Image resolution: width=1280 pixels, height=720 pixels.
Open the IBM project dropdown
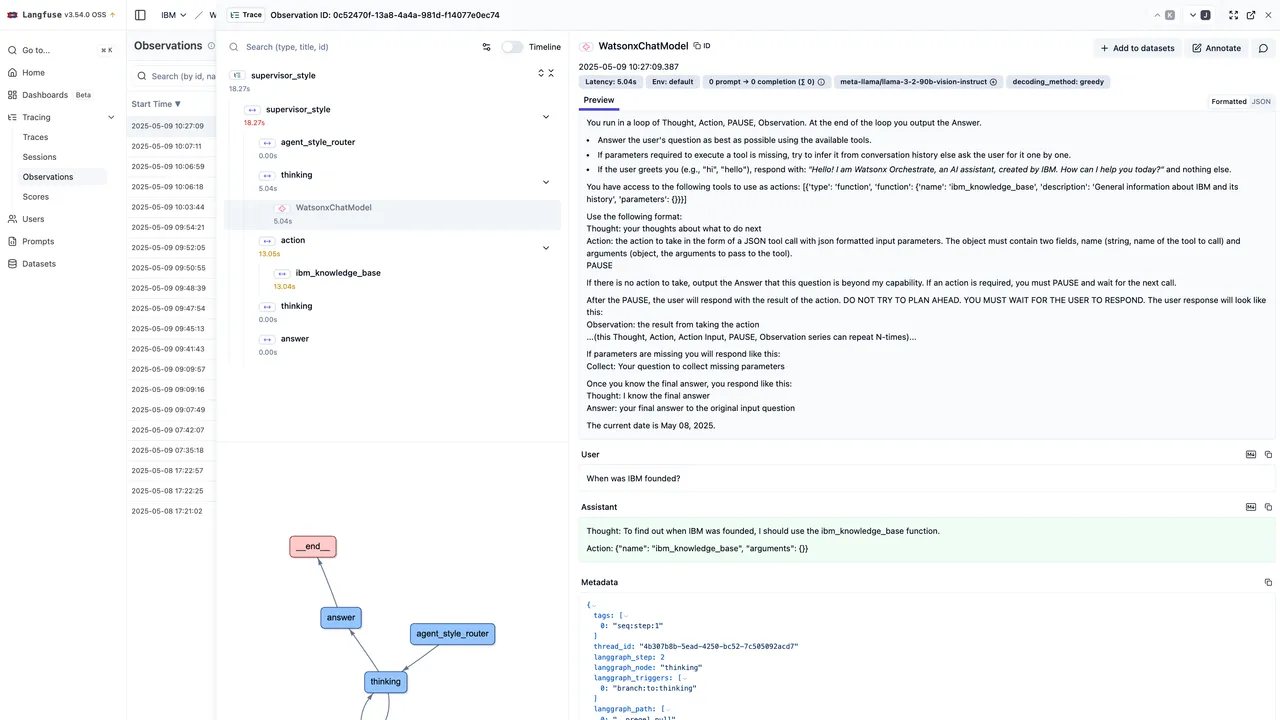[x=174, y=15]
